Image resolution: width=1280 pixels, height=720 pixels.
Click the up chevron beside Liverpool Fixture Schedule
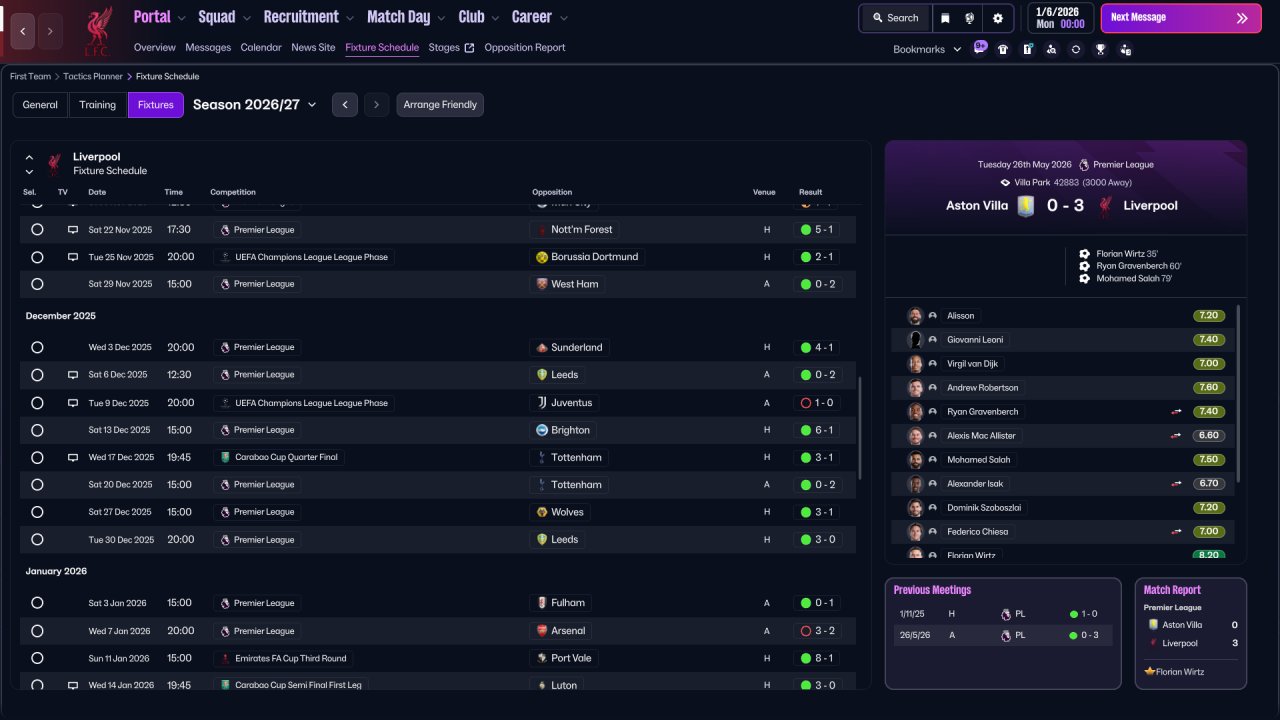point(29,157)
